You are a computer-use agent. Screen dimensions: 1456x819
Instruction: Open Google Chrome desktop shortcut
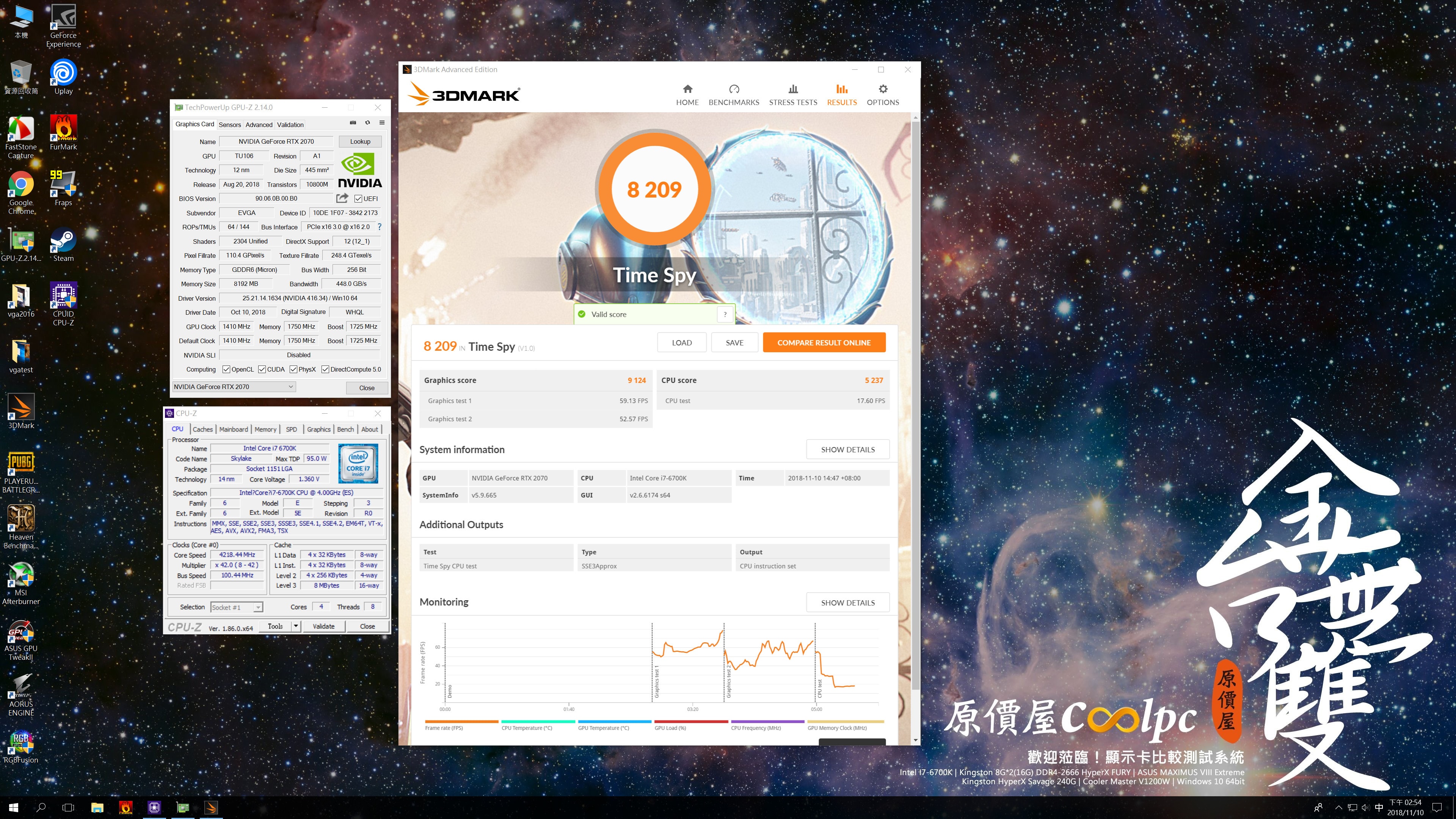[x=21, y=193]
